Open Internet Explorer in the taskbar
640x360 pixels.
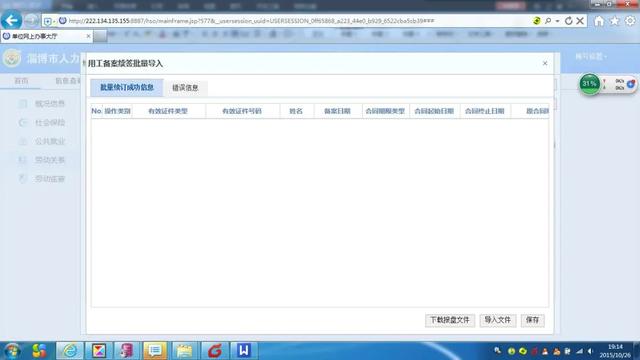(x=70, y=351)
